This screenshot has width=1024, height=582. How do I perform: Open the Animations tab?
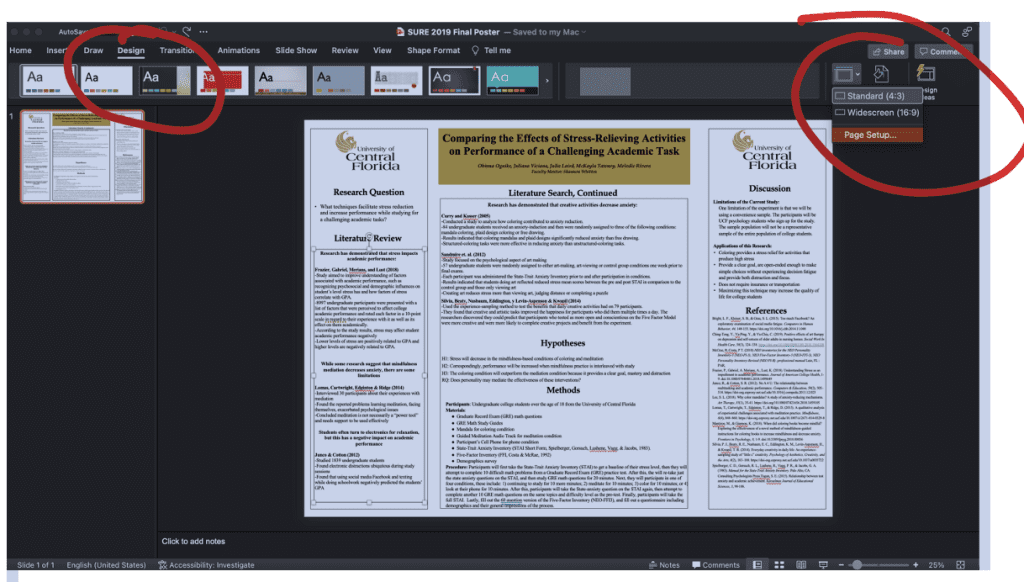coord(238,50)
